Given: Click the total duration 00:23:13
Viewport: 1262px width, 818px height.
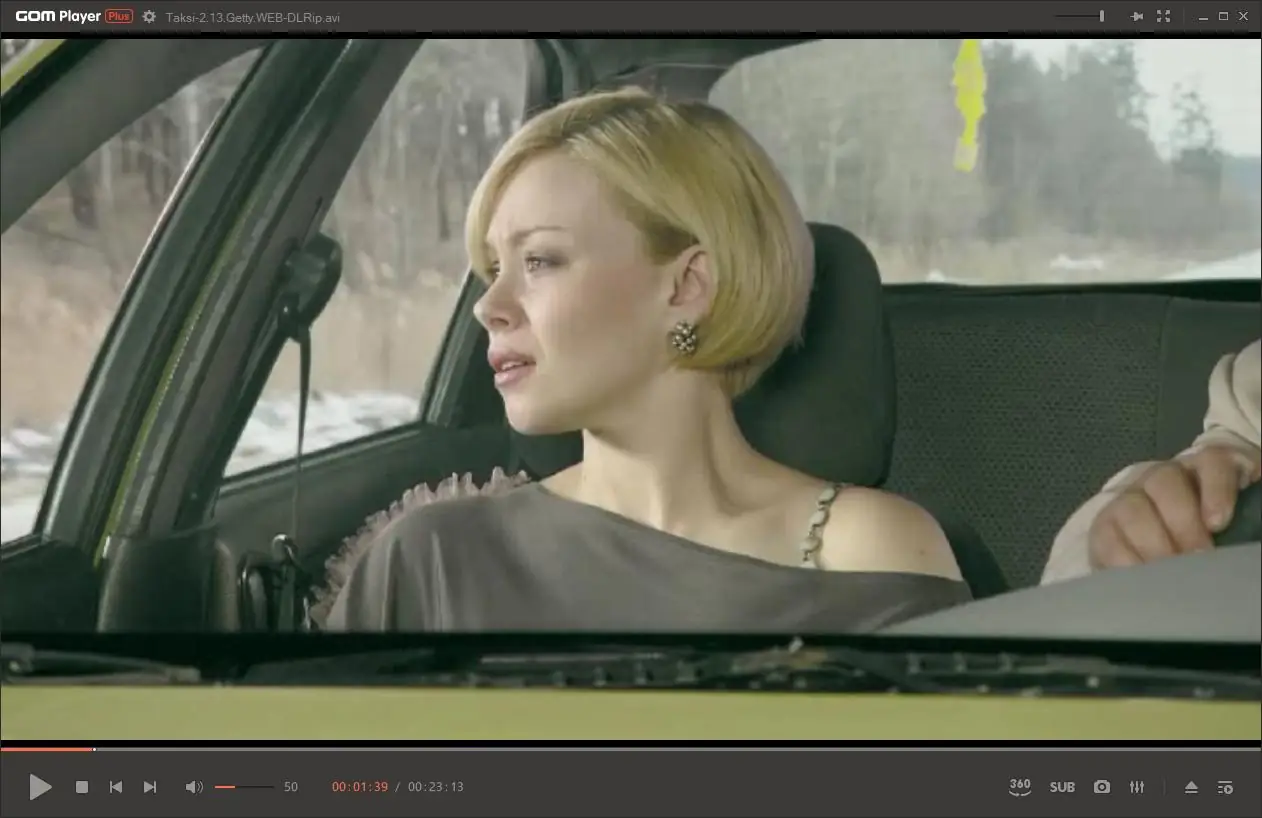Looking at the screenshot, I should click(436, 787).
